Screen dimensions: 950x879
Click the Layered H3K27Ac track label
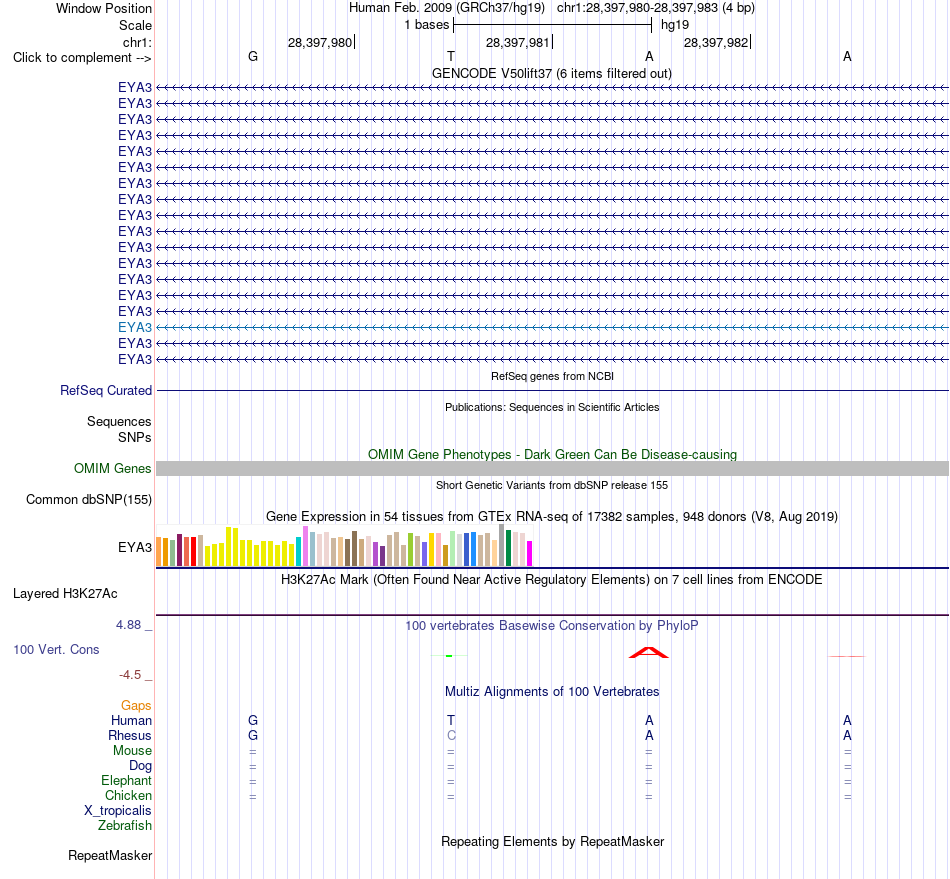pos(65,594)
